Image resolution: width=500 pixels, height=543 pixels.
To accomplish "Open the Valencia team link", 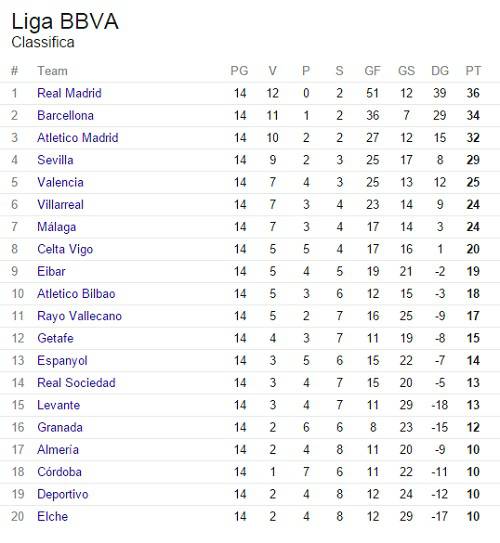I will tap(60, 183).
